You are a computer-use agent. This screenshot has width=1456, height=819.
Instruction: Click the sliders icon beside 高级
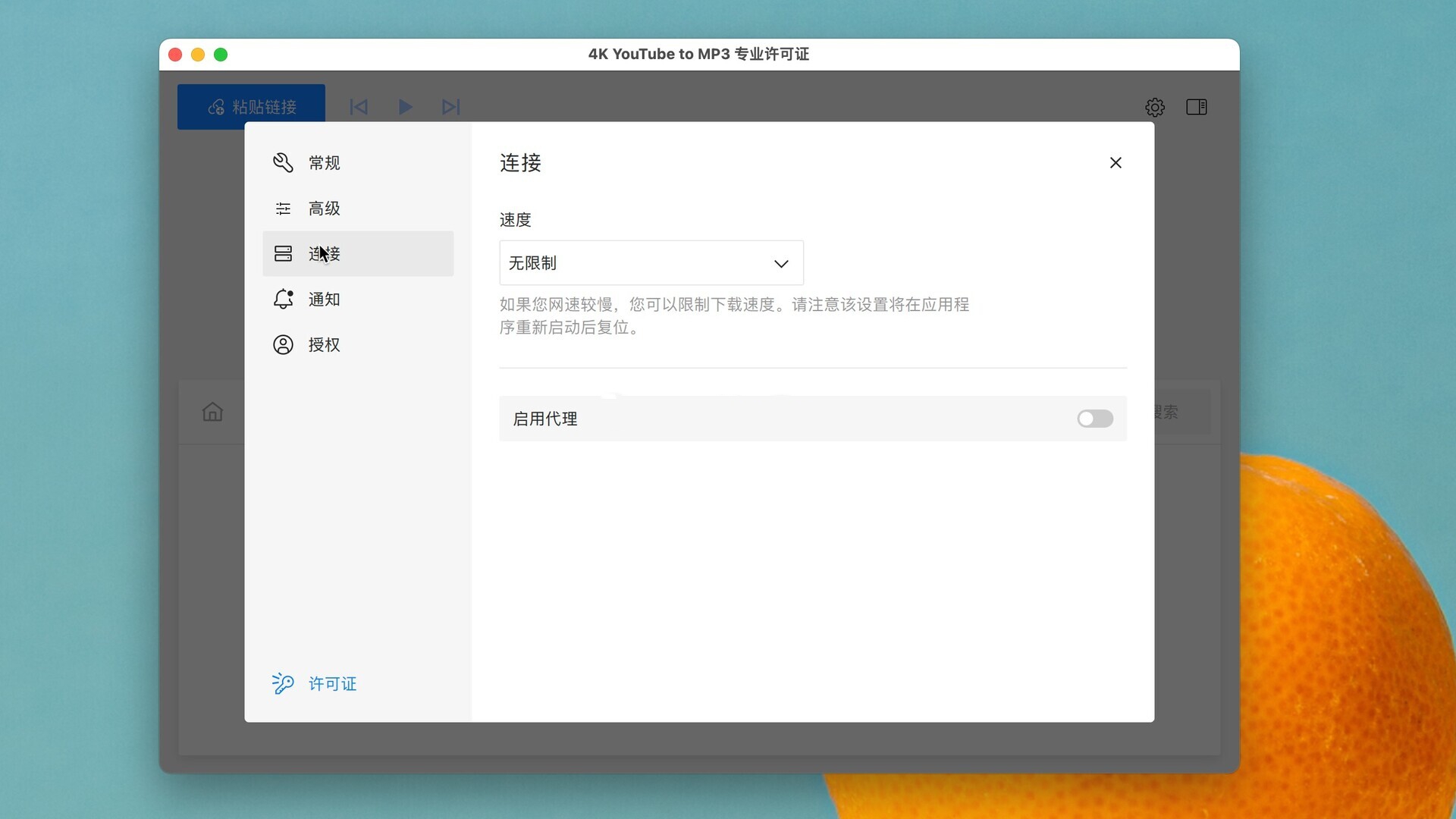283,209
